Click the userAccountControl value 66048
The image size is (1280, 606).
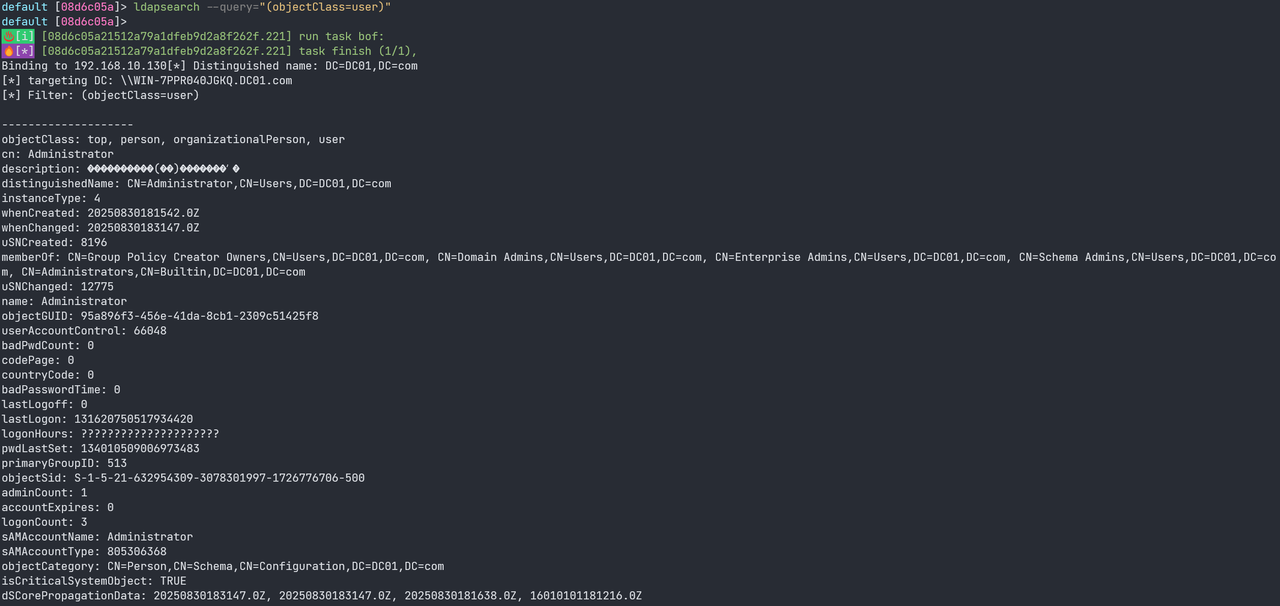click(150, 331)
